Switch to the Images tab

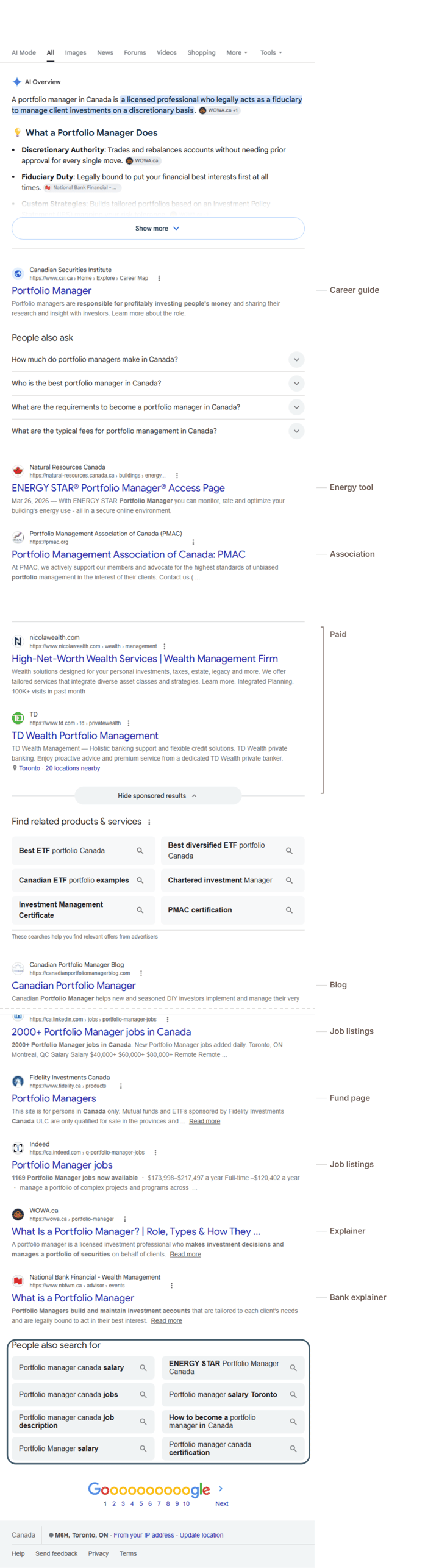pyautogui.click(x=76, y=52)
